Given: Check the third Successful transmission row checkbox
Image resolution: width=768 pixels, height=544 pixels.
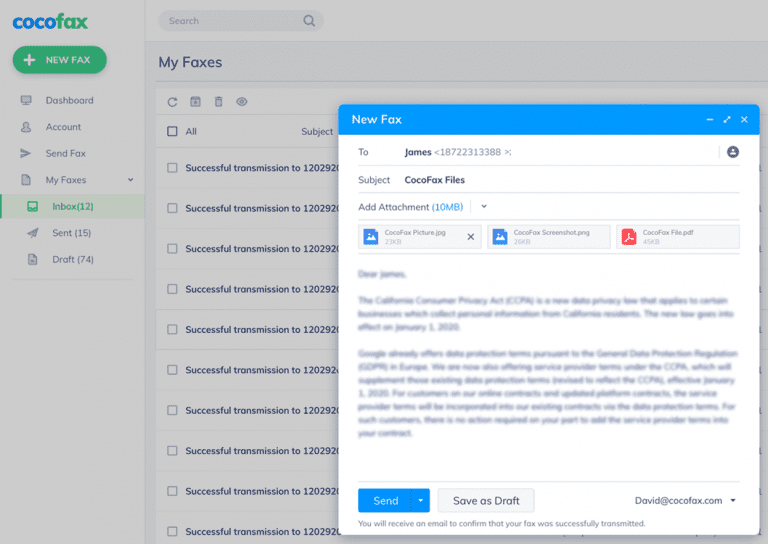Looking at the screenshot, I should [x=172, y=249].
